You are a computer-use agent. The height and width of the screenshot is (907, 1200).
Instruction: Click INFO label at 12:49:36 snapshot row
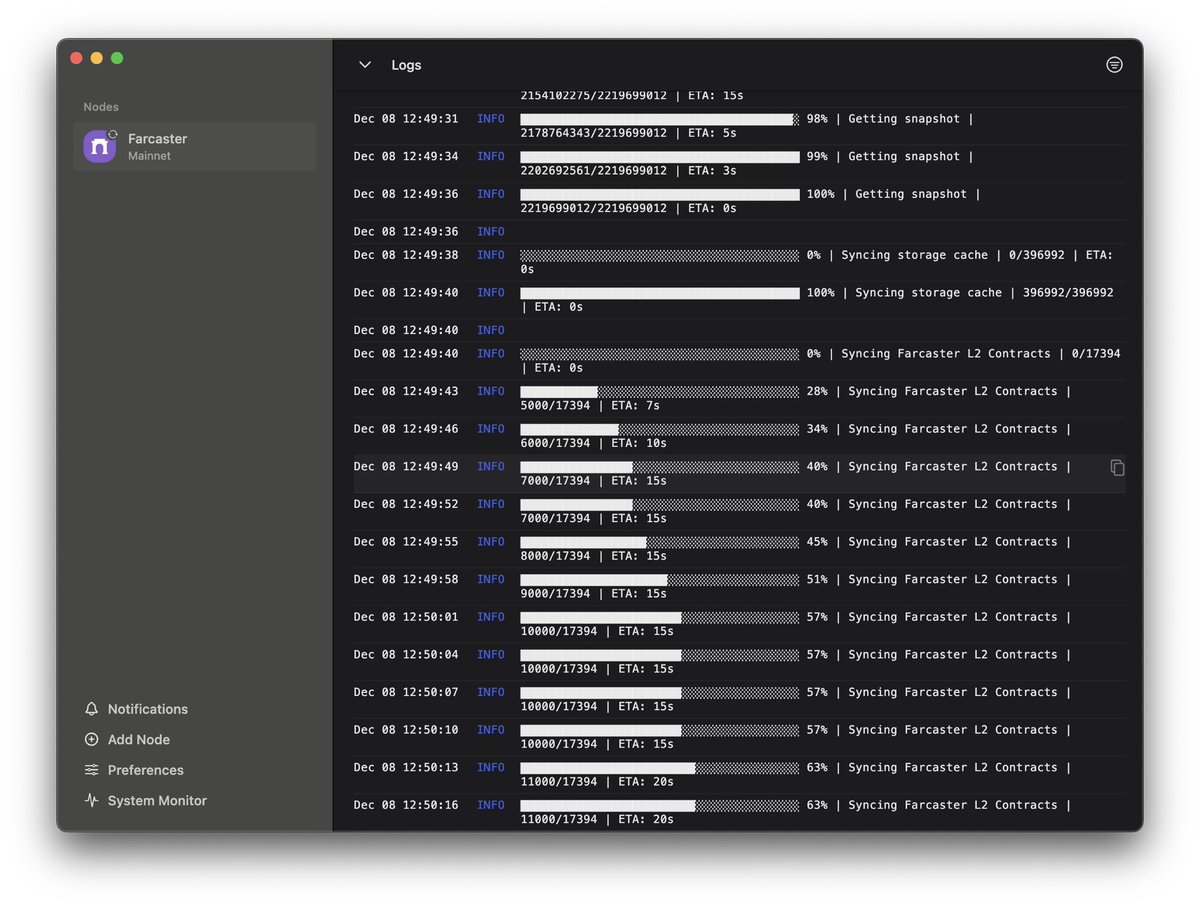tap(491, 194)
